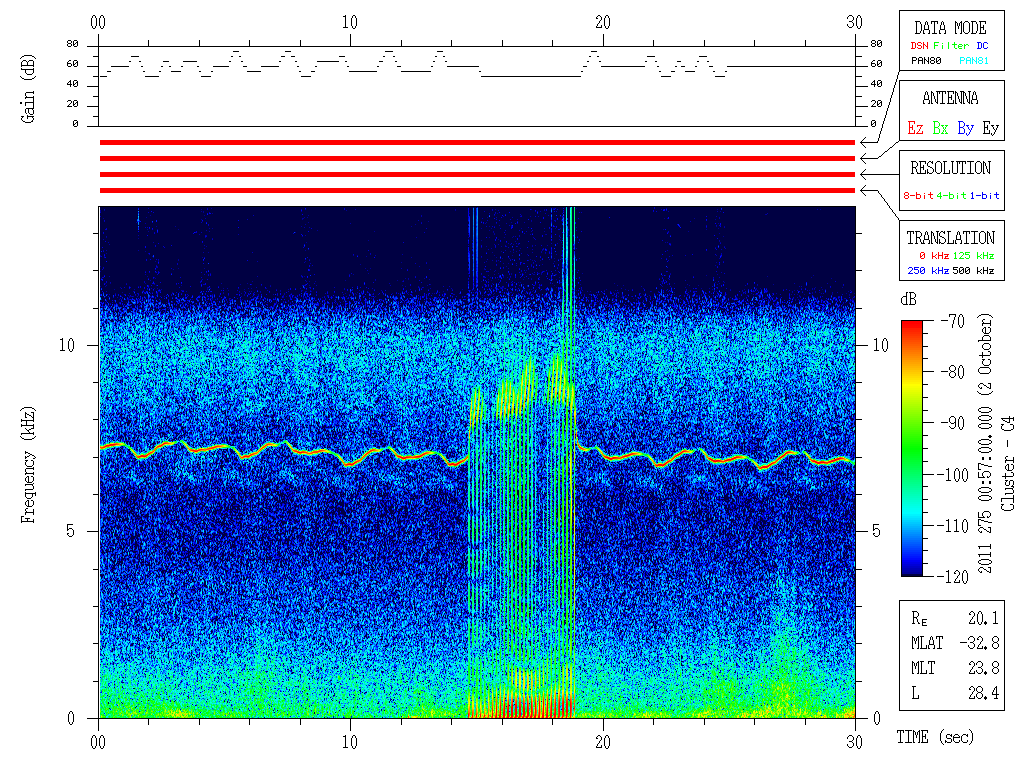The height and width of the screenshot is (768, 1024).
Task: Select the black 500 kHz translation label
Action: [x=973, y=270]
